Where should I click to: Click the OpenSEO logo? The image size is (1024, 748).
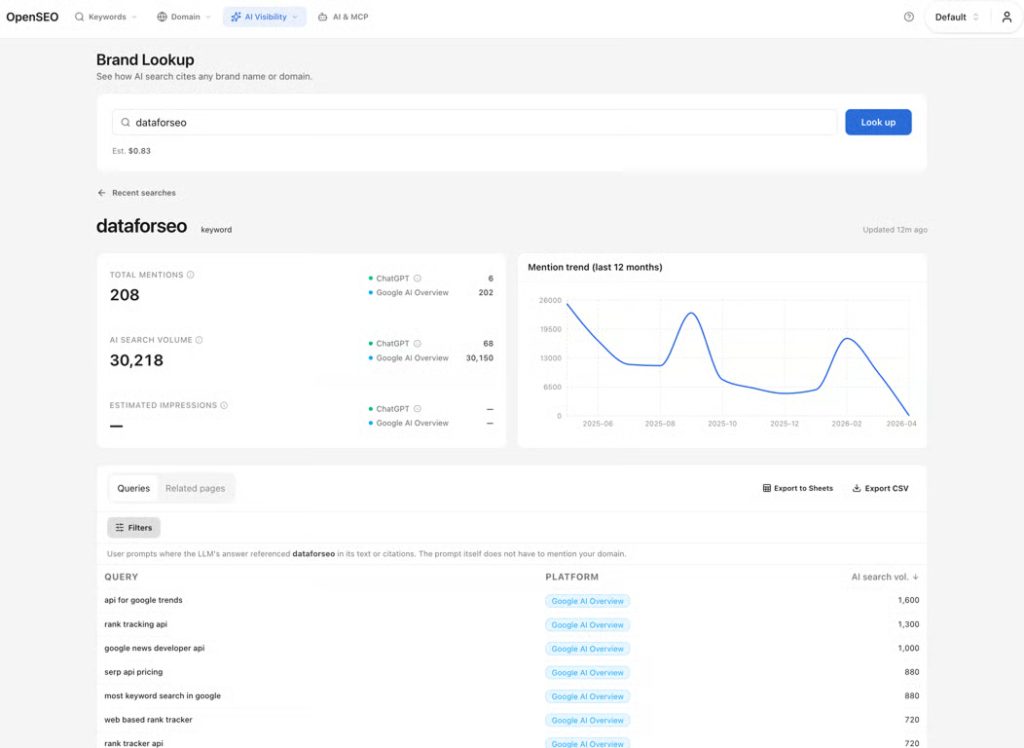click(32, 17)
